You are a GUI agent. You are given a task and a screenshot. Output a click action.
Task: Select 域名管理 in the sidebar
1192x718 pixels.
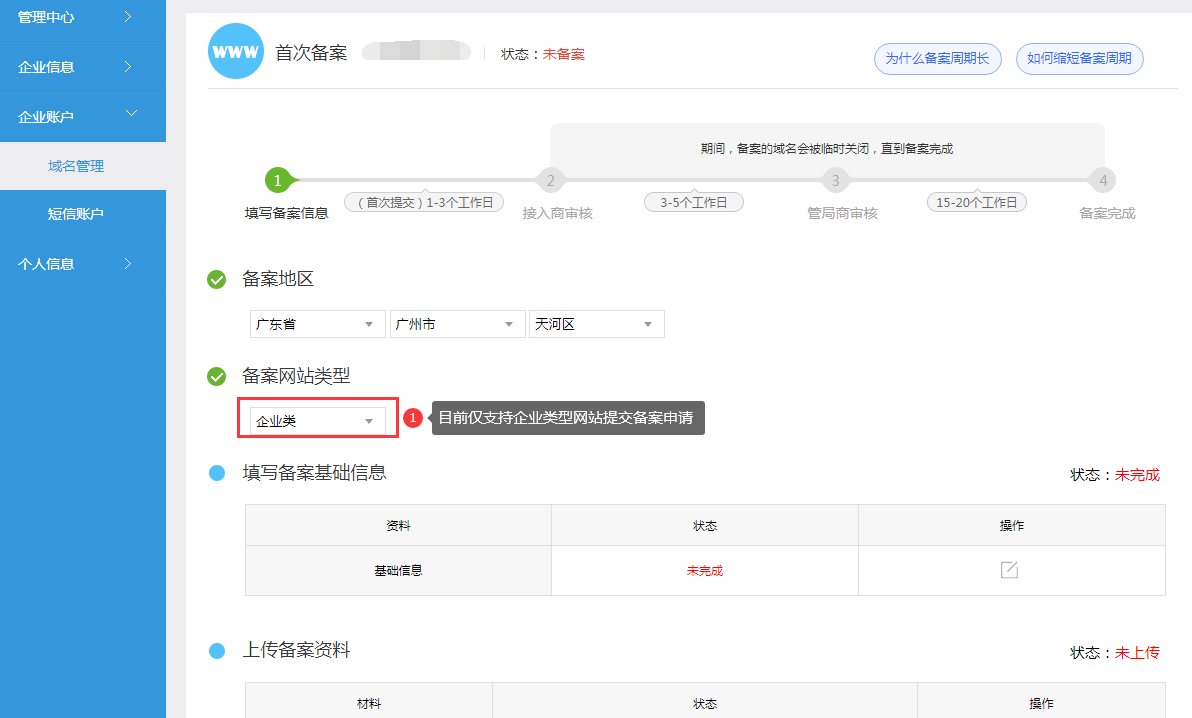point(76,166)
